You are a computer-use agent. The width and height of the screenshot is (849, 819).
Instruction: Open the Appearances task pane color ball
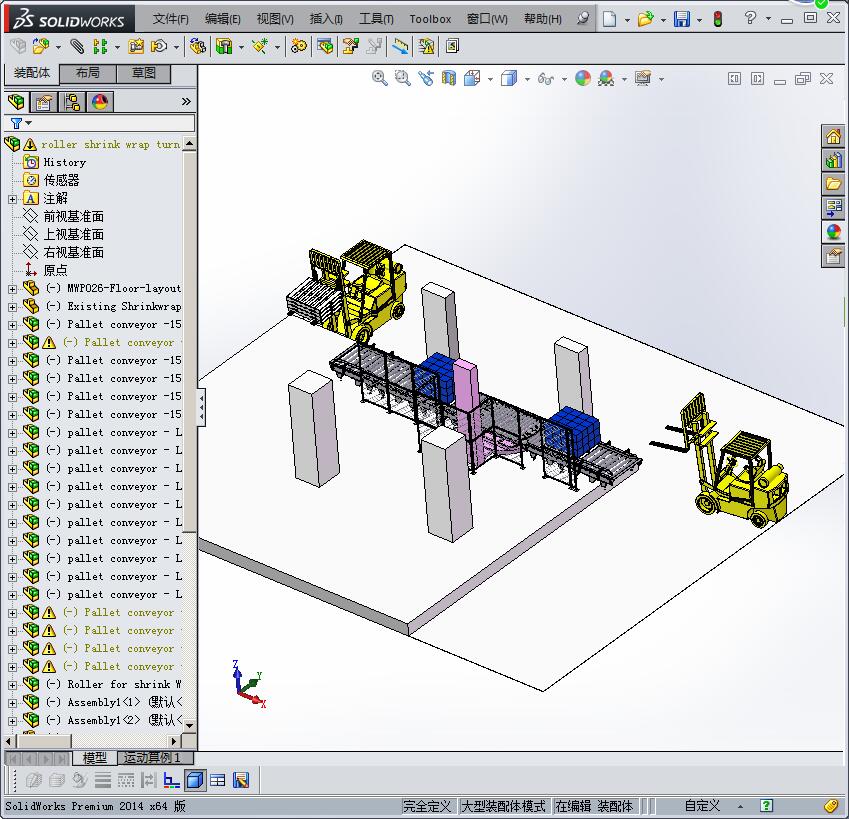point(833,232)
